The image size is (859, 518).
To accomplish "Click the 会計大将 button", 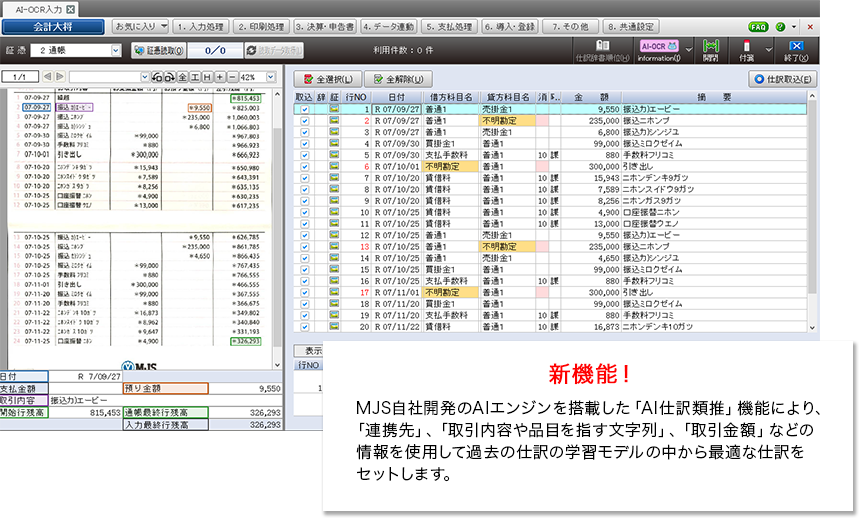I will pos(53,27).
